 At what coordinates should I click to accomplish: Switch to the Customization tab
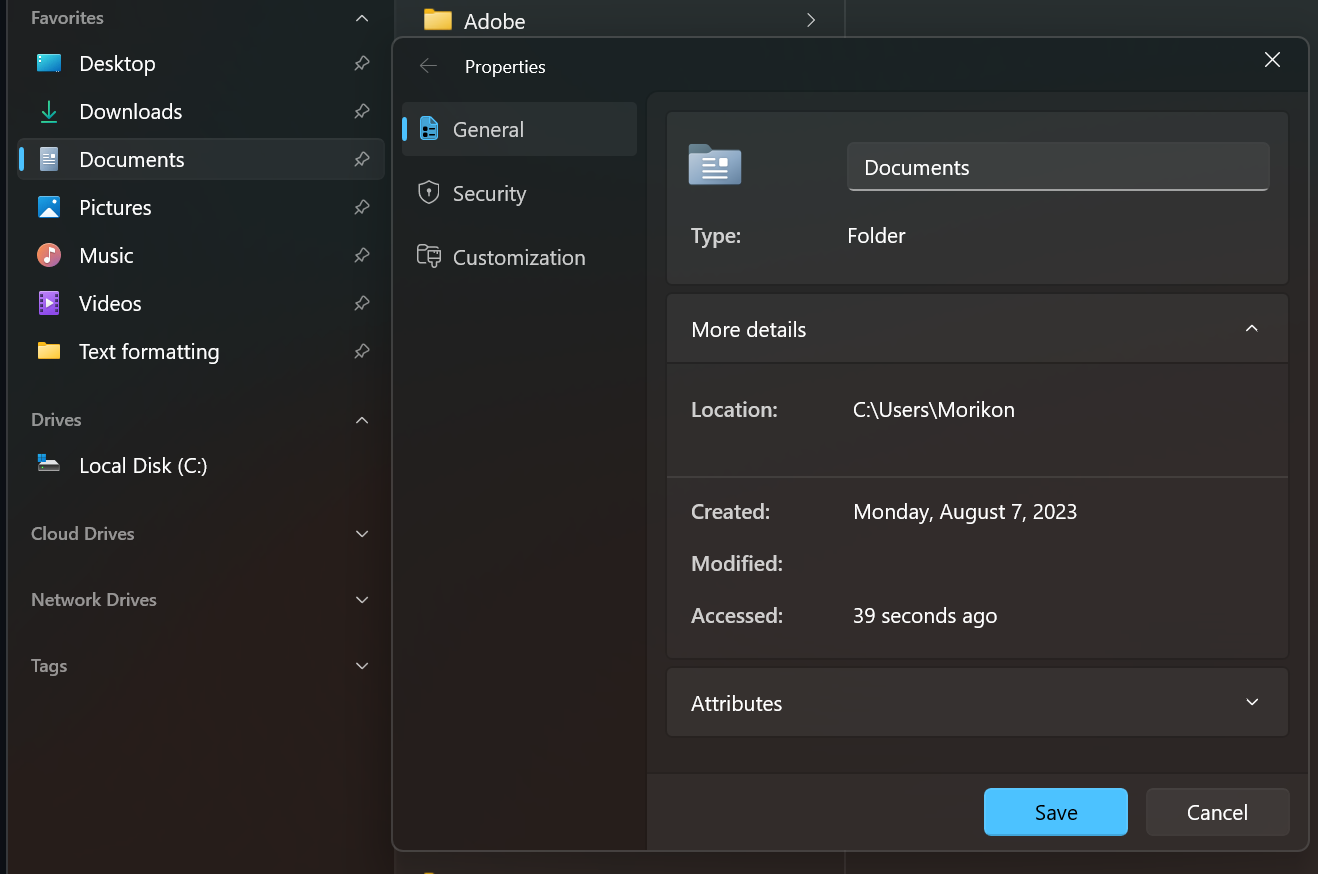519,257
